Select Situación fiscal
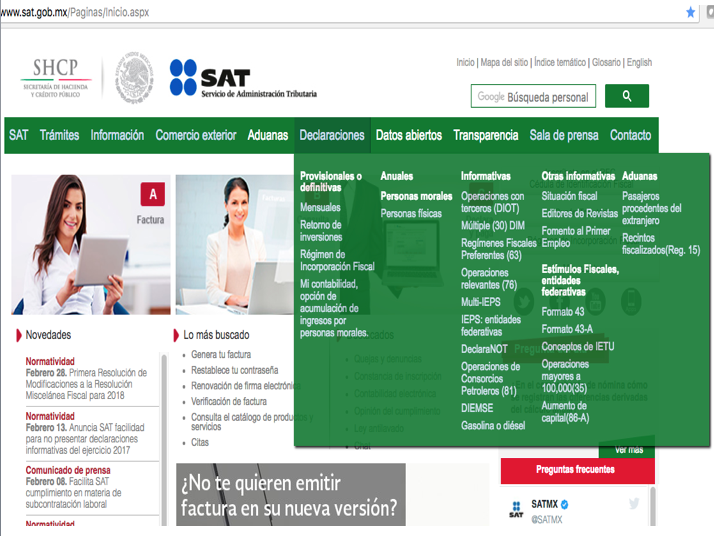 (569, 196)
